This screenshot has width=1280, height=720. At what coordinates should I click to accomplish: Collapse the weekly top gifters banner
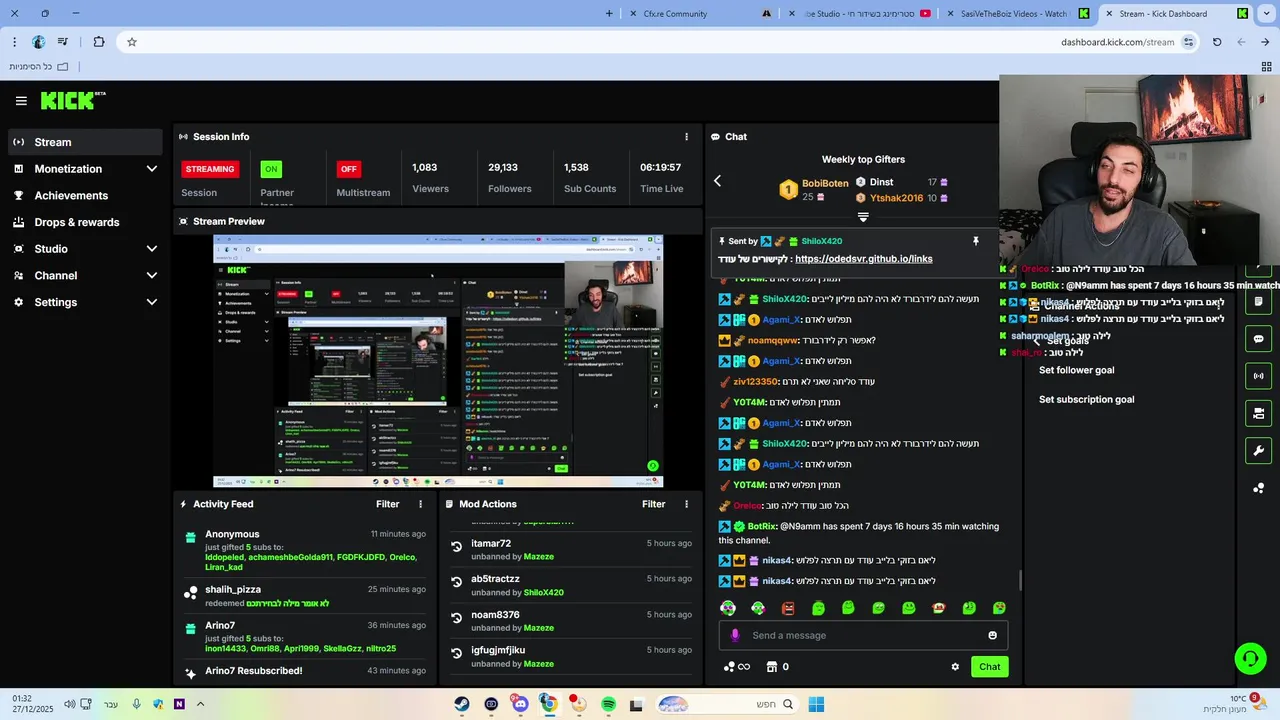click(863, 217)
